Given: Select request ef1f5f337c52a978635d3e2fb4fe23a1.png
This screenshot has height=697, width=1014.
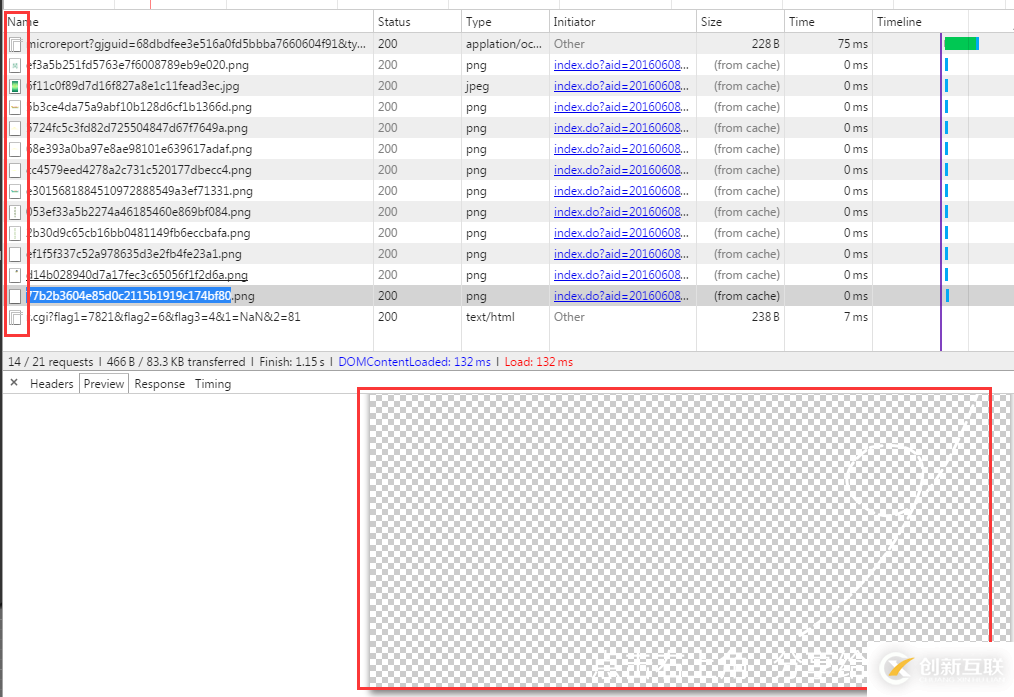Looking at the screenshot, I should (135, 254).
